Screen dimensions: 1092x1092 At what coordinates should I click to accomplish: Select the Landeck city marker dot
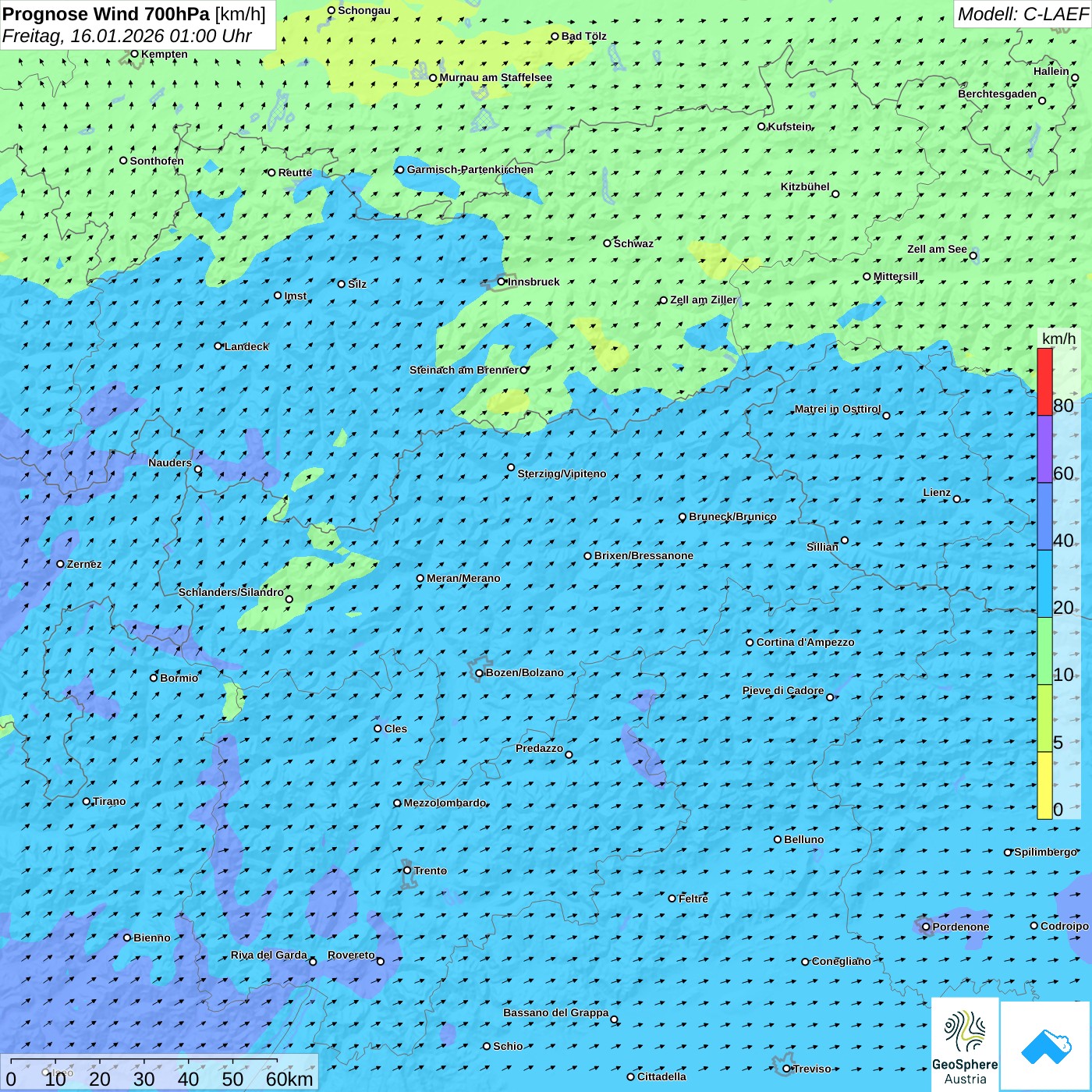218,346
